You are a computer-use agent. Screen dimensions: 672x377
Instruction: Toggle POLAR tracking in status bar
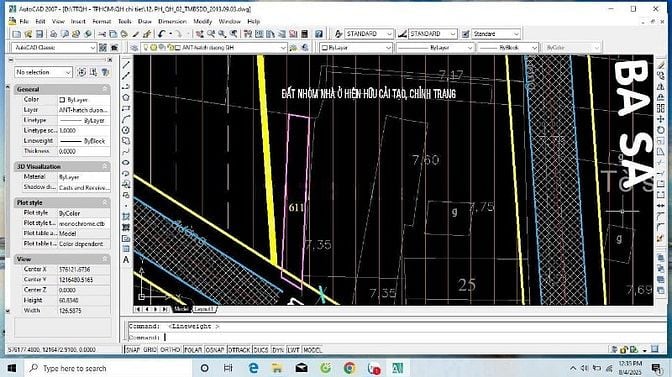tap(193, 350)
